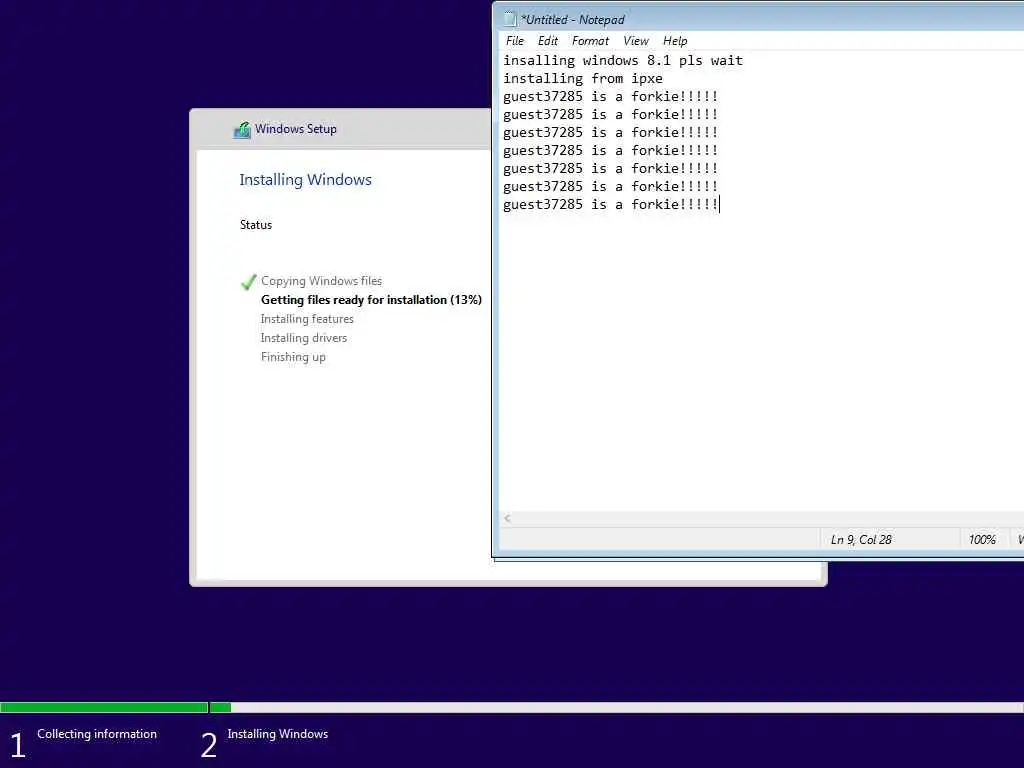Click 'Installing features' status item
The width and height of the screenshot is (1024, 768).
coord(307,319)
